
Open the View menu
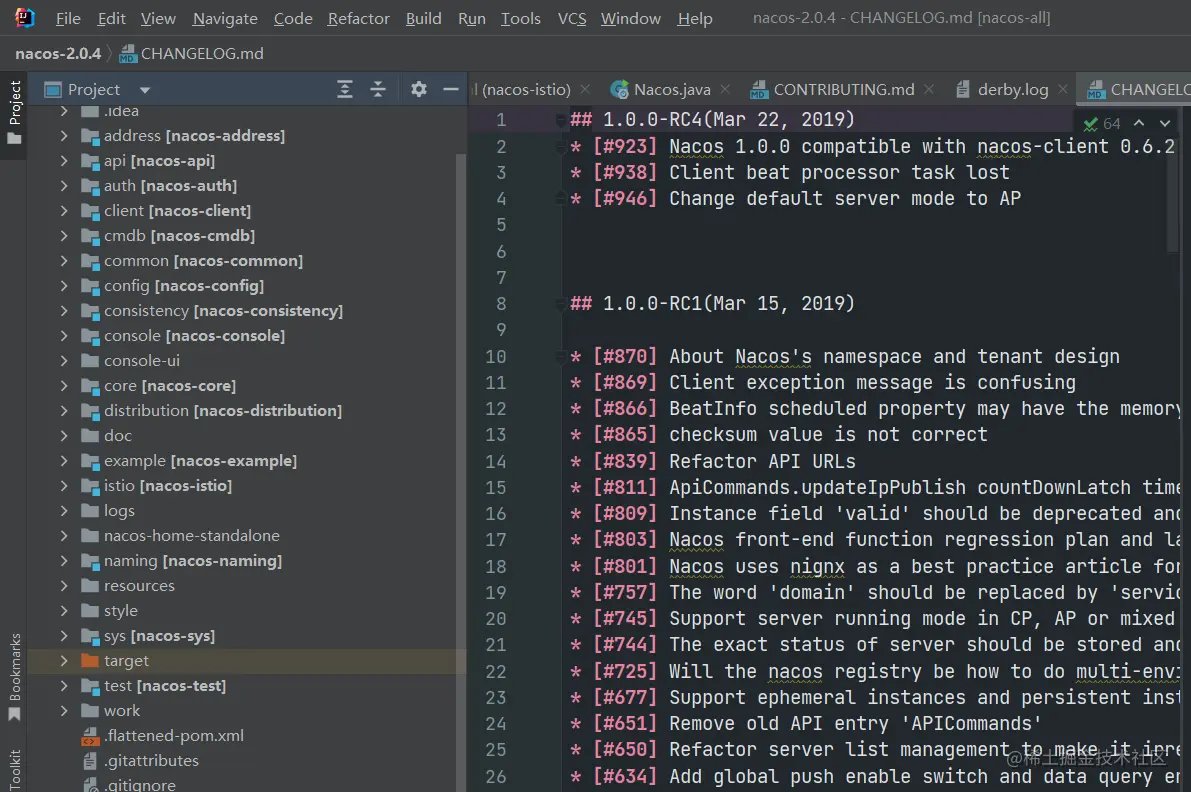[x=158, y=18]
